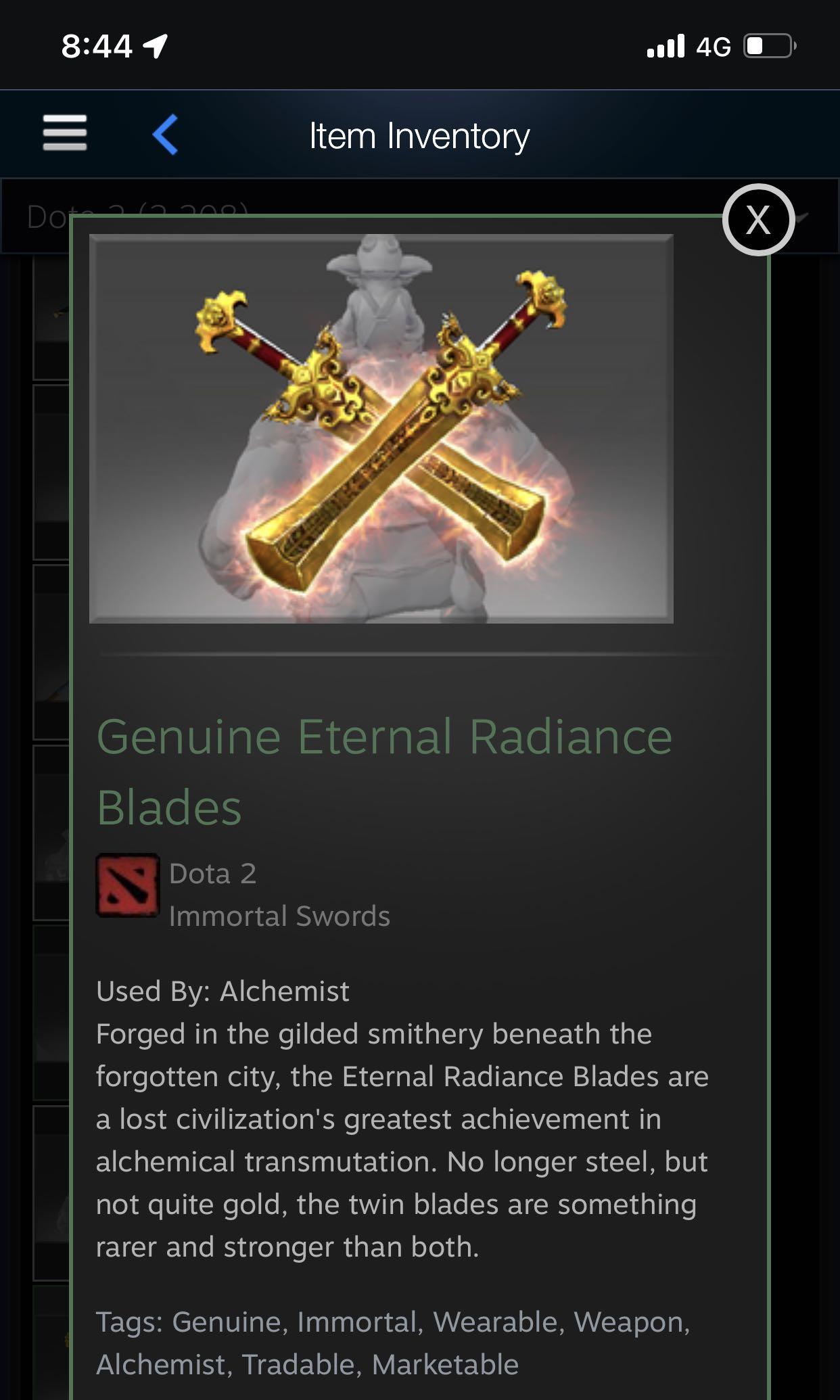Select the topmost inventory slot behind popup

[x=51, y=318]
